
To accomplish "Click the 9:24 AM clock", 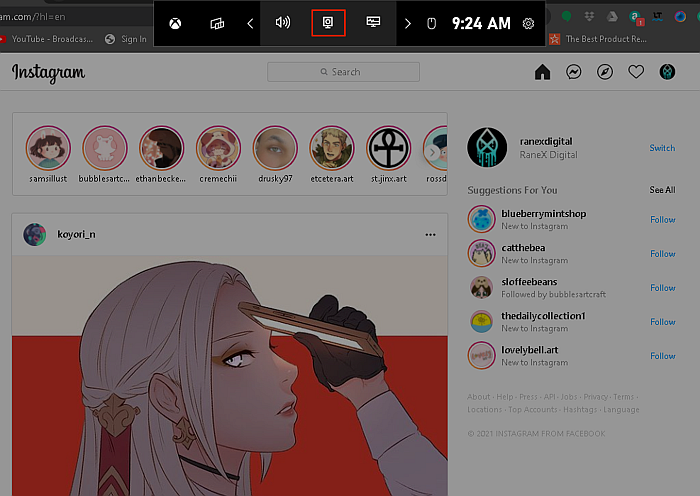I will [x=481, y=23].
